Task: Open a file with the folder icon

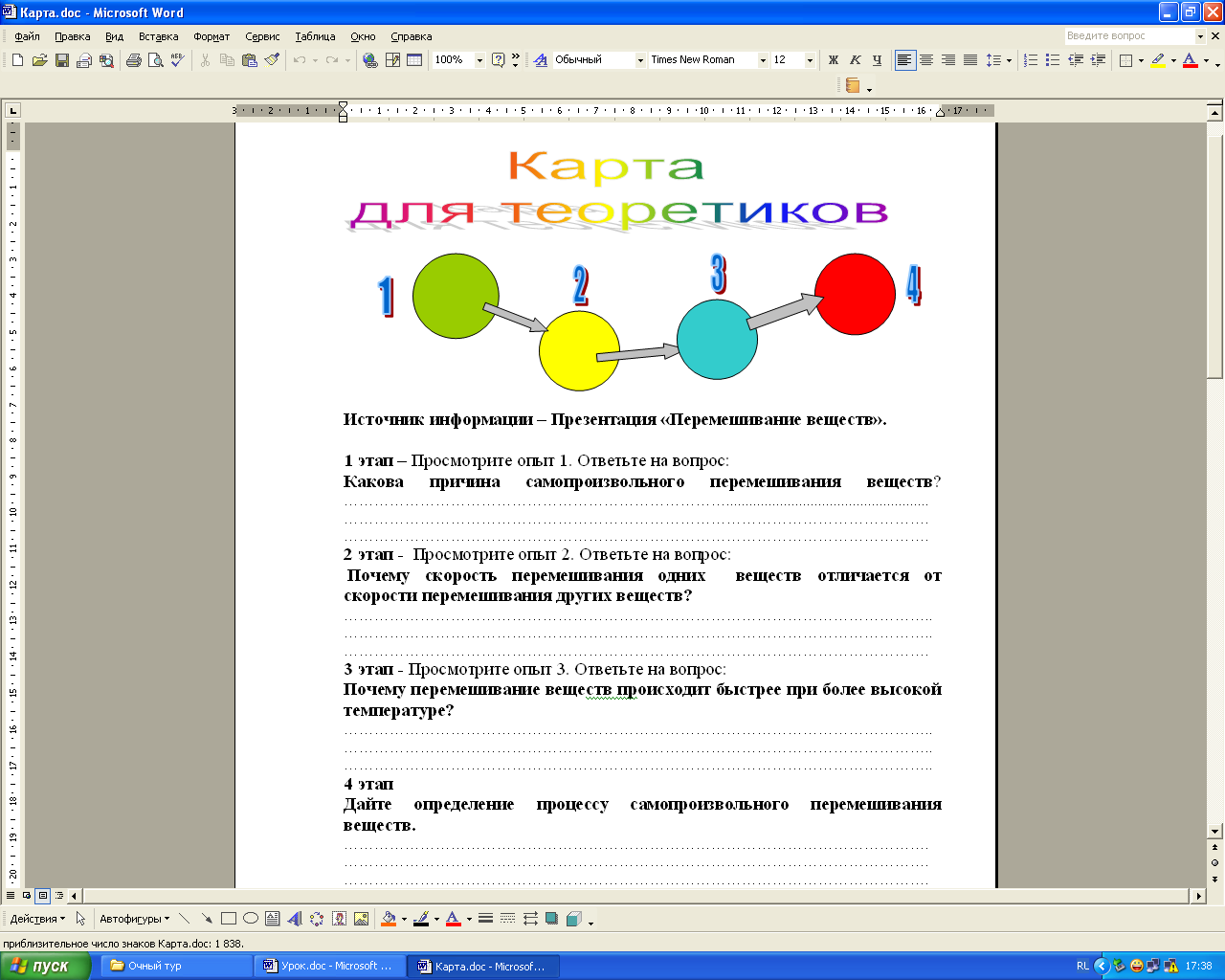Action: pyautogui.click(x=39, y=60)
